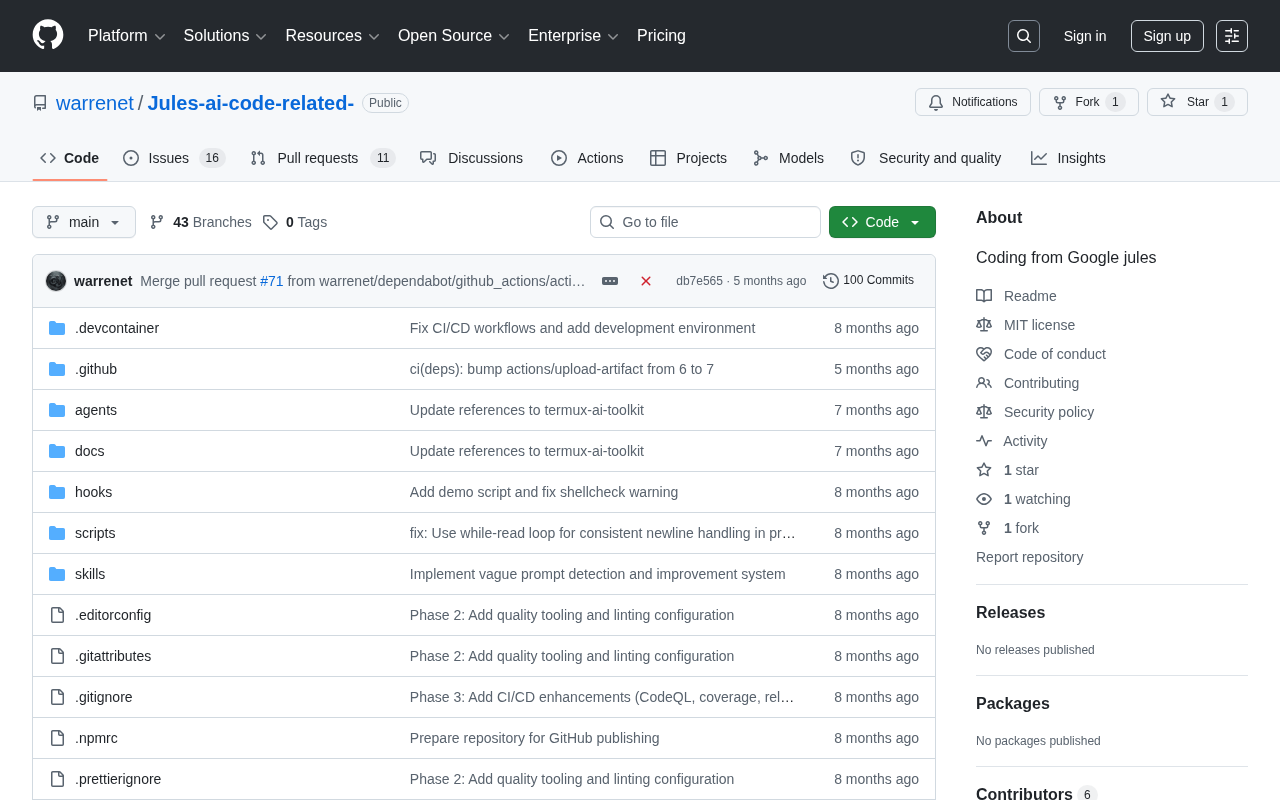Screen dimensions: 1280x800
Task: Open the appearance settings sliders icon
Action: [1232, 36]
